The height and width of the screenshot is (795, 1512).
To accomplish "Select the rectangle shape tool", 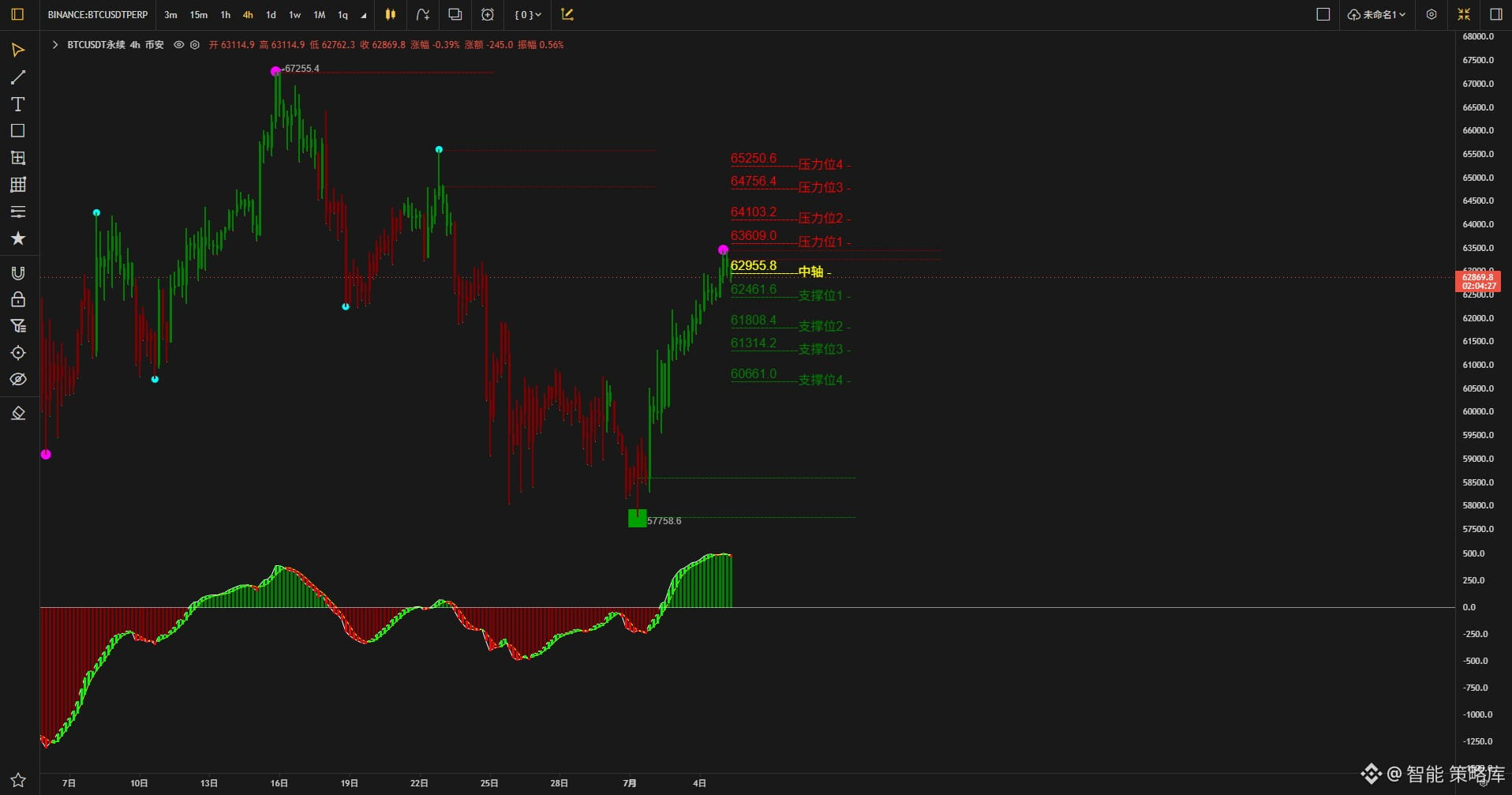I will point(17,131).
